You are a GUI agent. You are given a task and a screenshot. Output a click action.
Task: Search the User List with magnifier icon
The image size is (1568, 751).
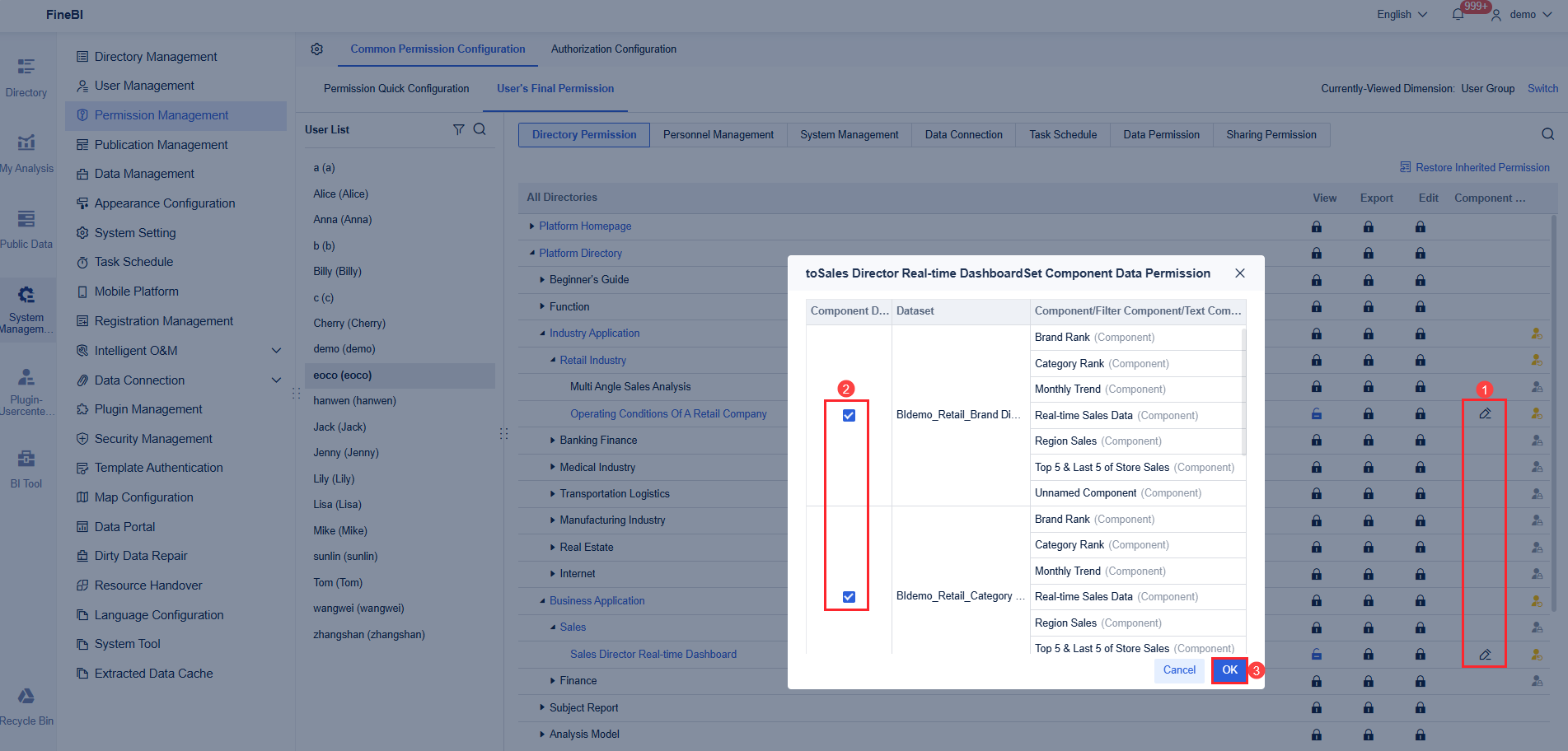[480, 129]
